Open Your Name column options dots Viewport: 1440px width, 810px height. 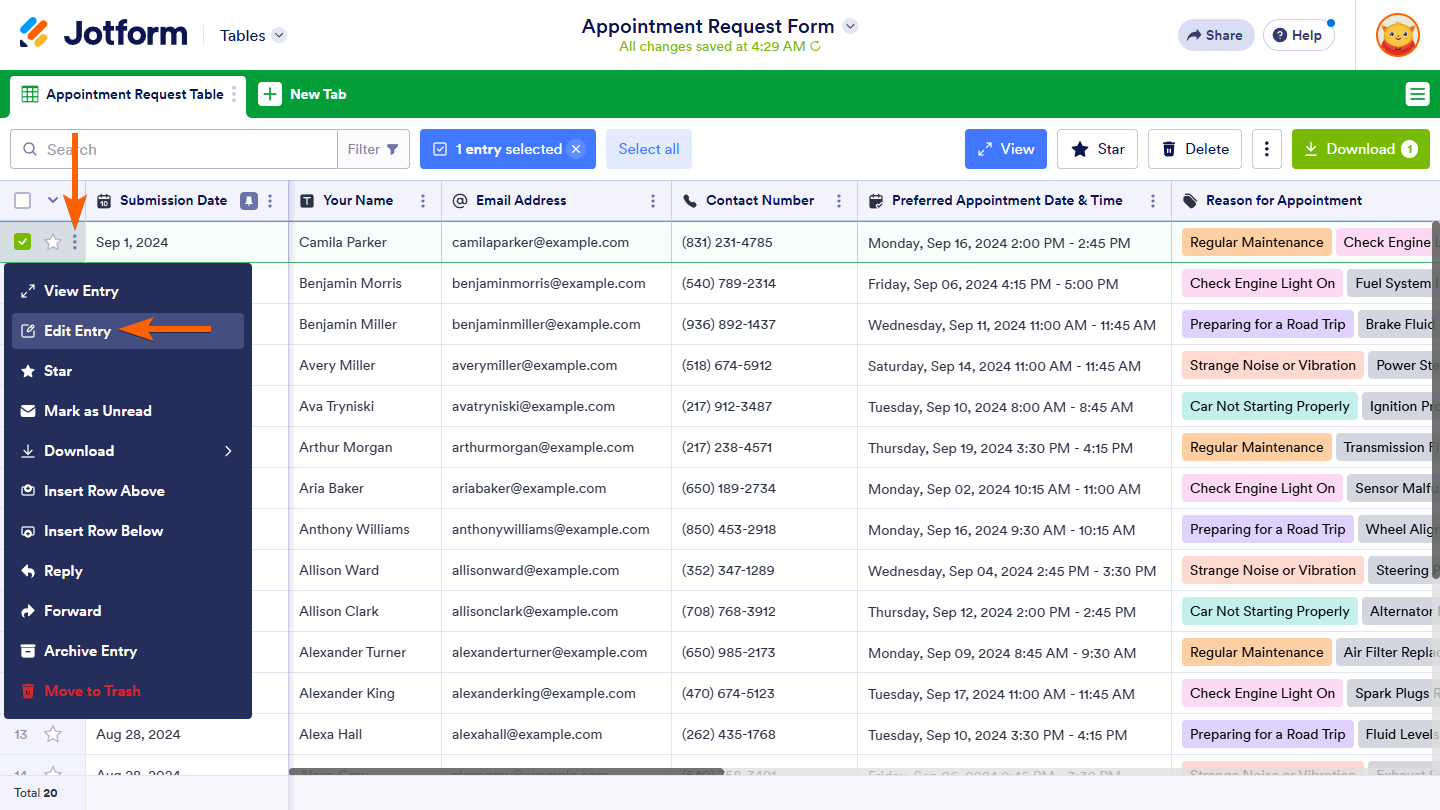coord(423,200)
